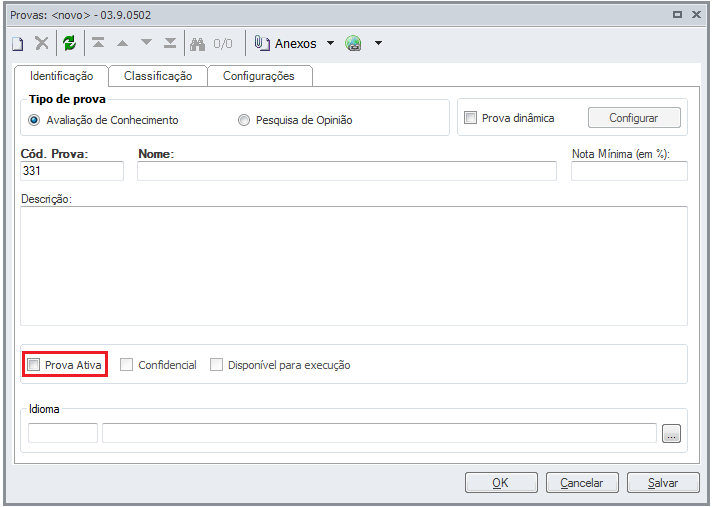The width and height of the screenshot is (712, 507).
Task: Switch to the Classificação tab
Action: point(158,76)
